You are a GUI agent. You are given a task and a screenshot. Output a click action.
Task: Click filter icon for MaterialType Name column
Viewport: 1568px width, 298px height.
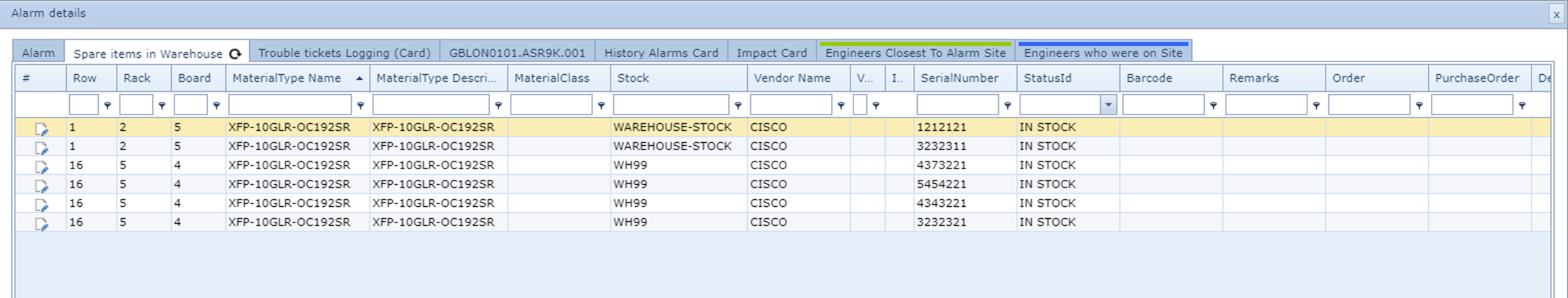point(360,106)
